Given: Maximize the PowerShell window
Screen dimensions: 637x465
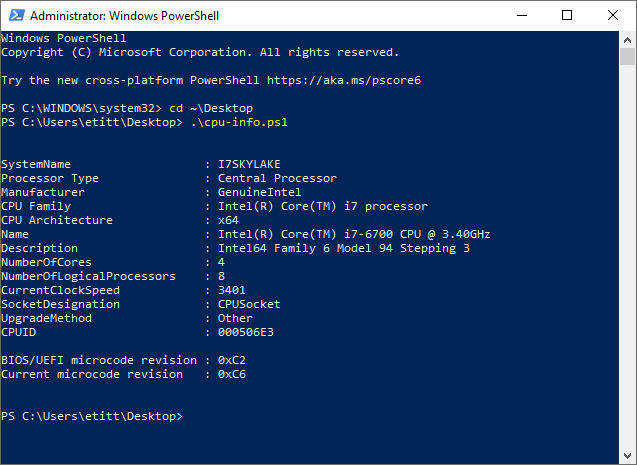Looking at the screenshot, I should tap(567, 15).
